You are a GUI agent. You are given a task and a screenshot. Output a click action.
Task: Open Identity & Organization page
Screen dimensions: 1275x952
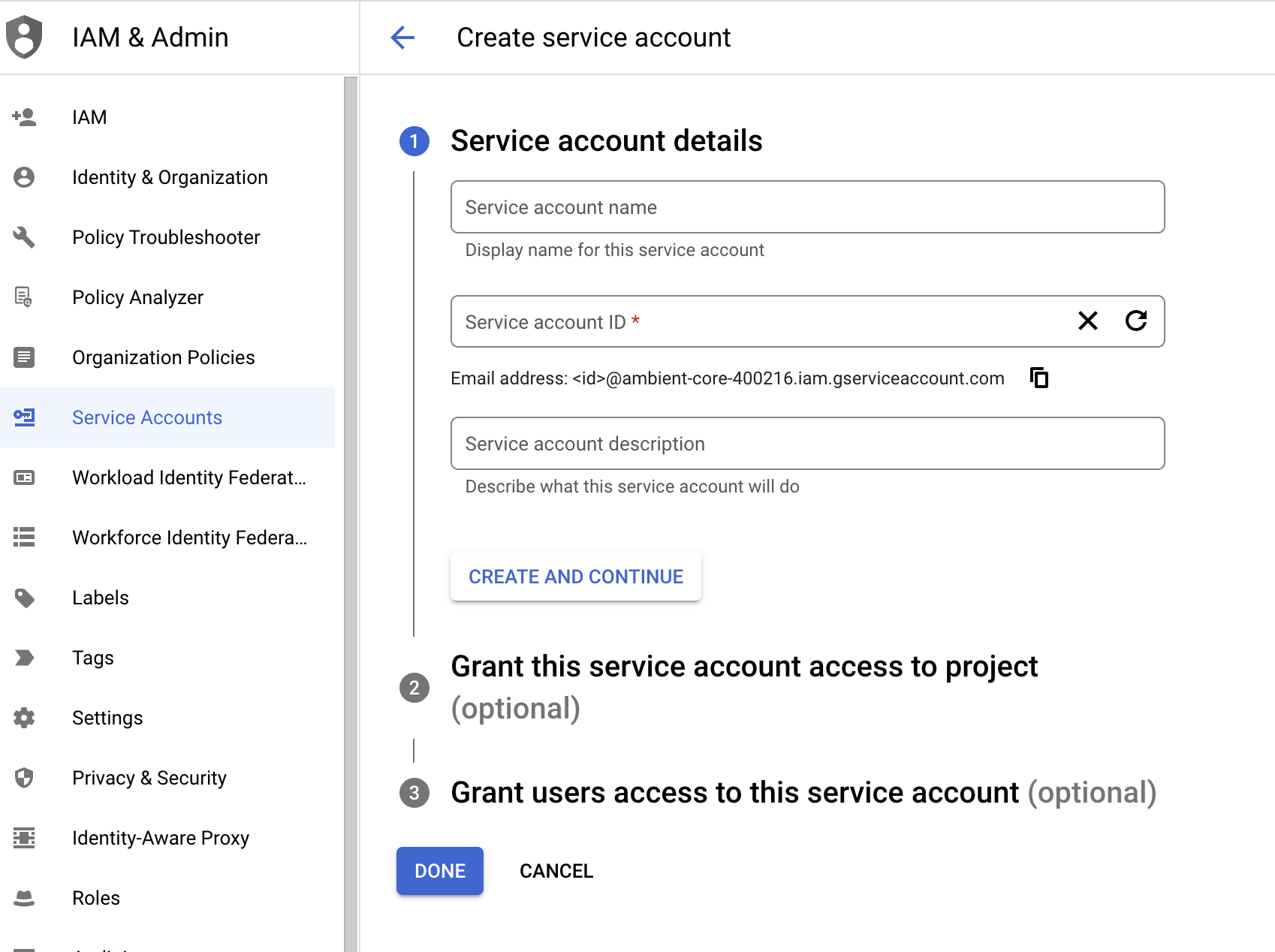pos(170,177)
